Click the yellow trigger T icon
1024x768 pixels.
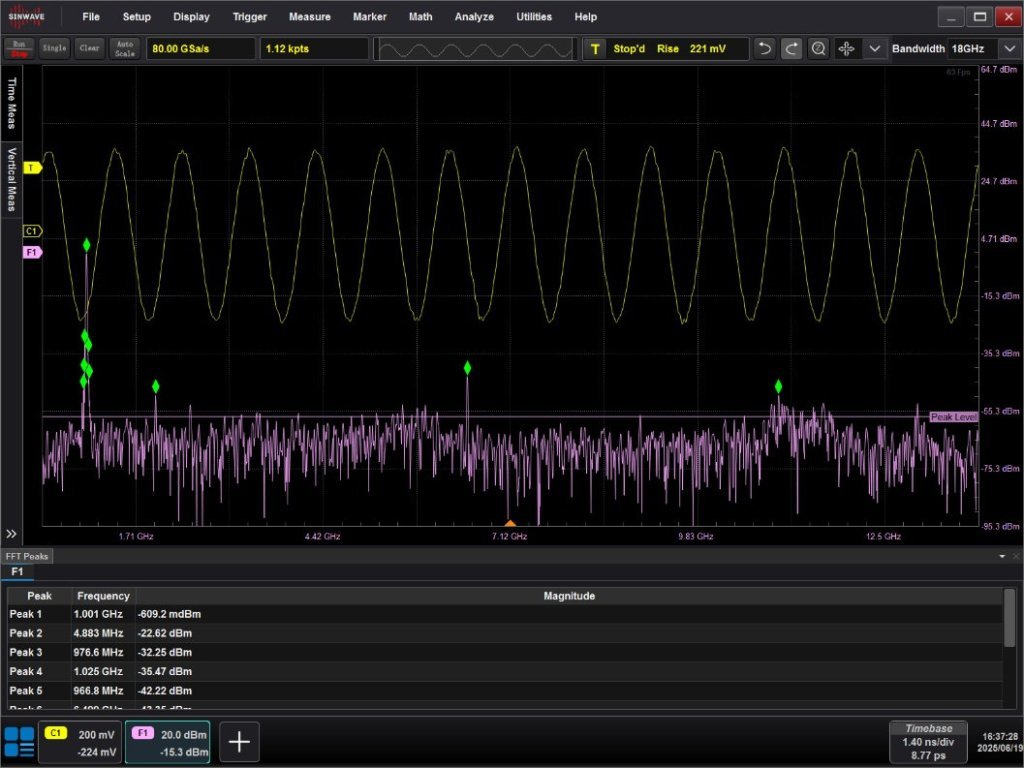596,48
